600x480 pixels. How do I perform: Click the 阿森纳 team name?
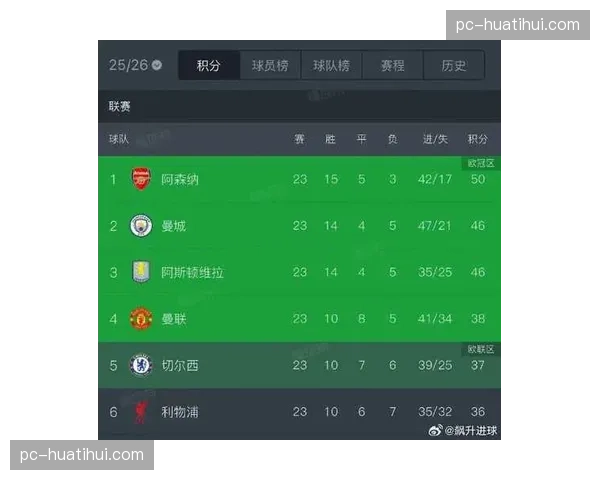point(180,180)
